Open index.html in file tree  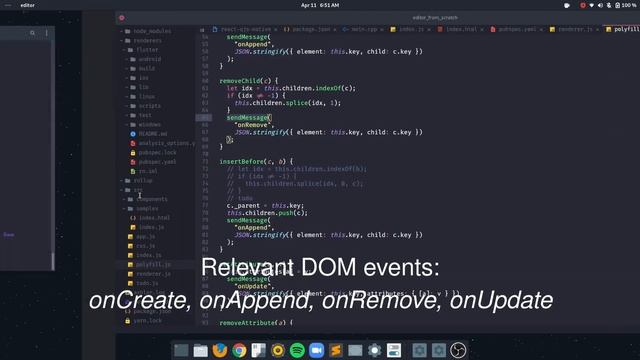click(x=154, y=218)
